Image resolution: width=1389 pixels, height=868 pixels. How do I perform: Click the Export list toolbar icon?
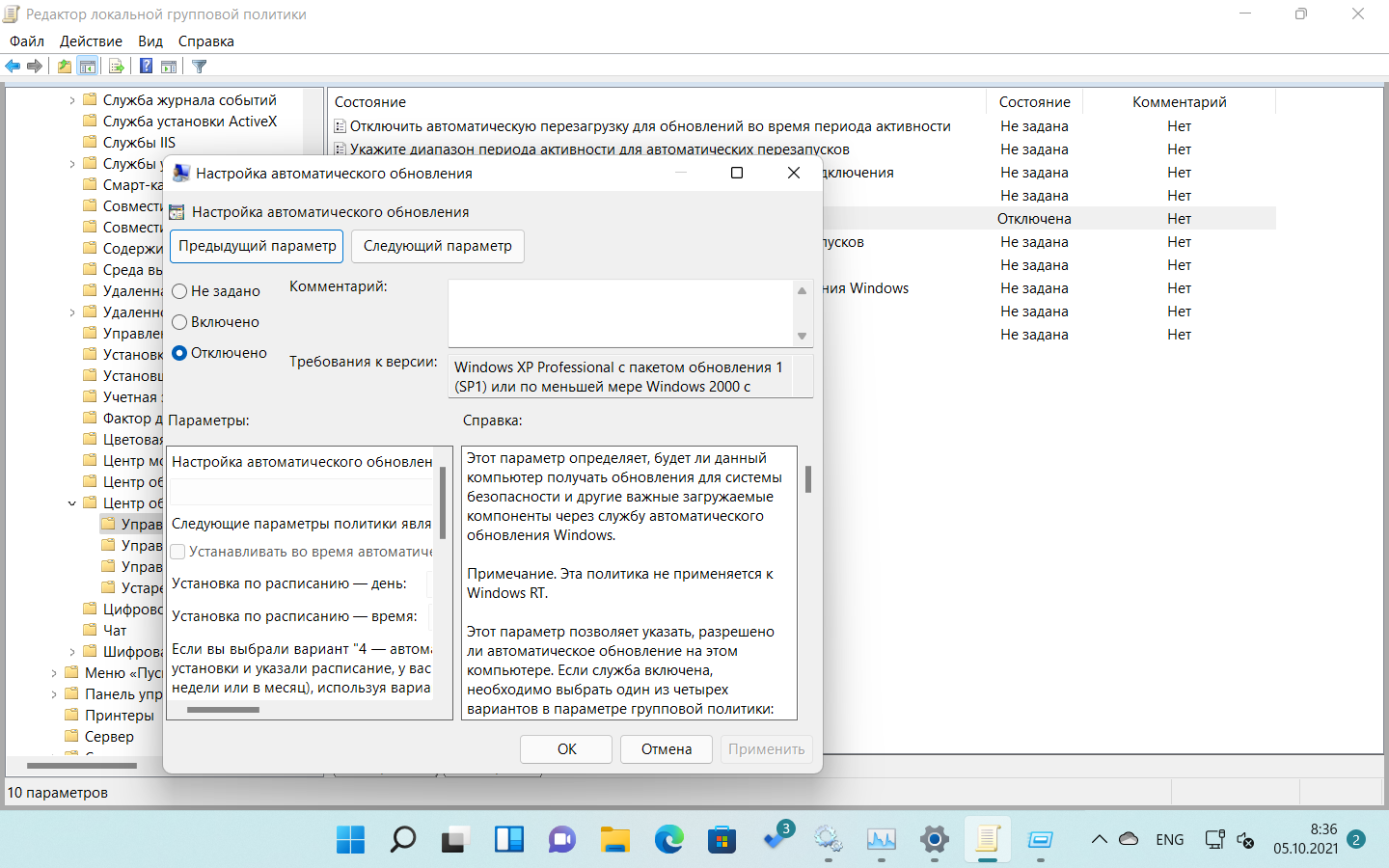point(117,67)
